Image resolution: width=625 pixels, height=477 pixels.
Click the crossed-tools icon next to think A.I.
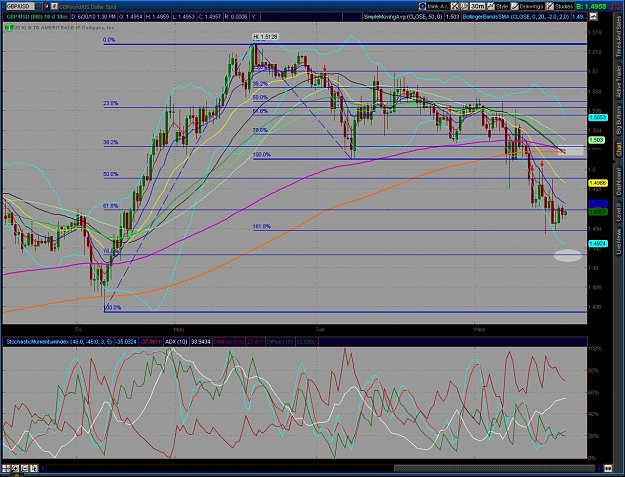(455, 6)
